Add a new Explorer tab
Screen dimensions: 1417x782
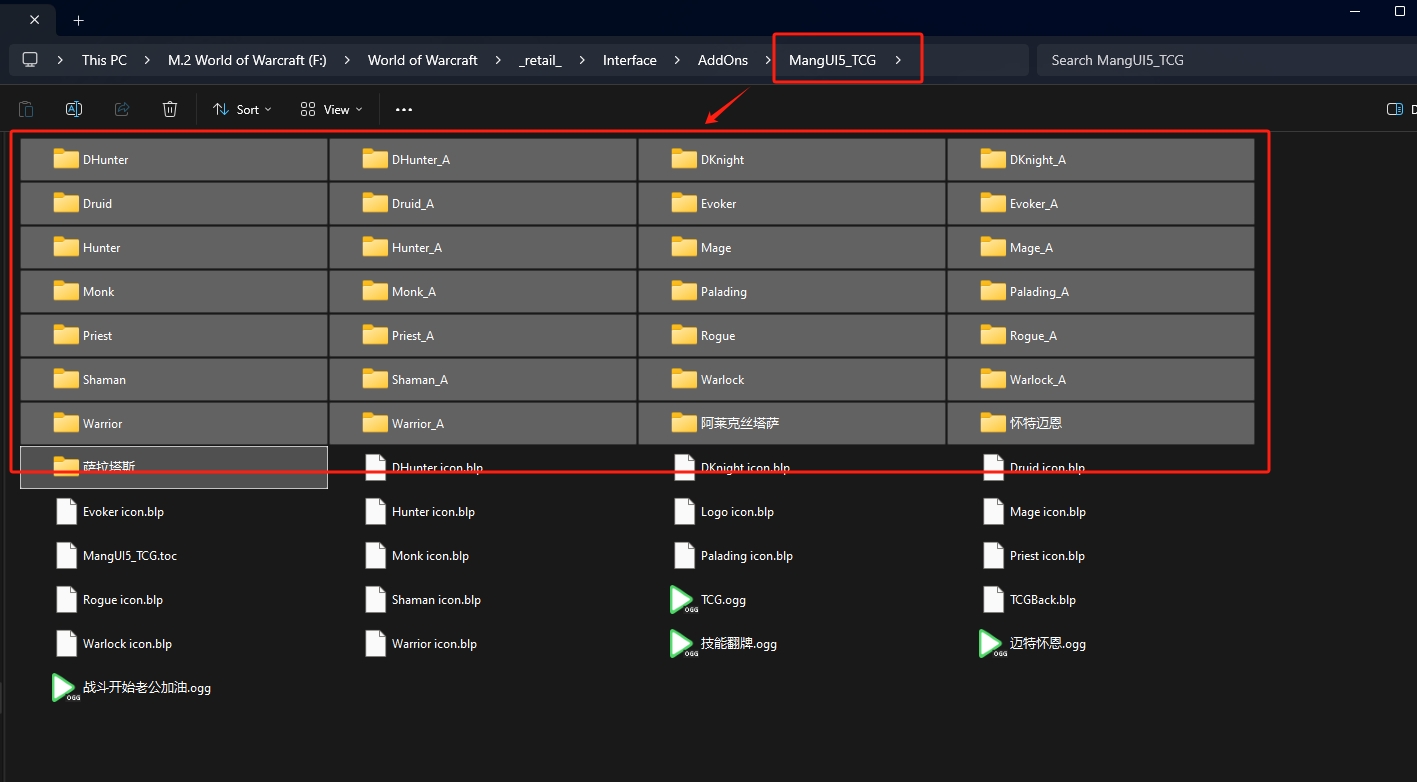point(79,20)
